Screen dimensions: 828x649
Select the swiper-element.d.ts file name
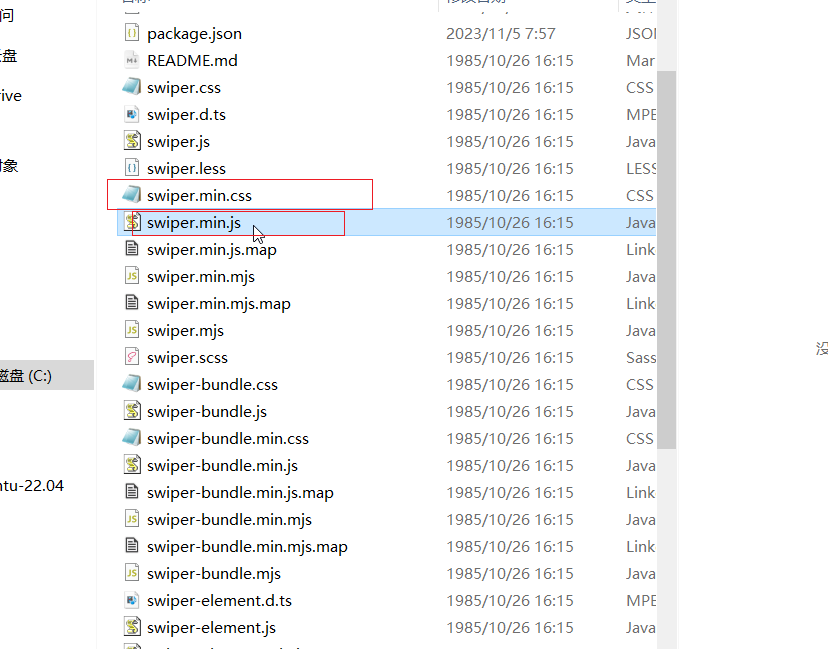click(x=219, y=600)
